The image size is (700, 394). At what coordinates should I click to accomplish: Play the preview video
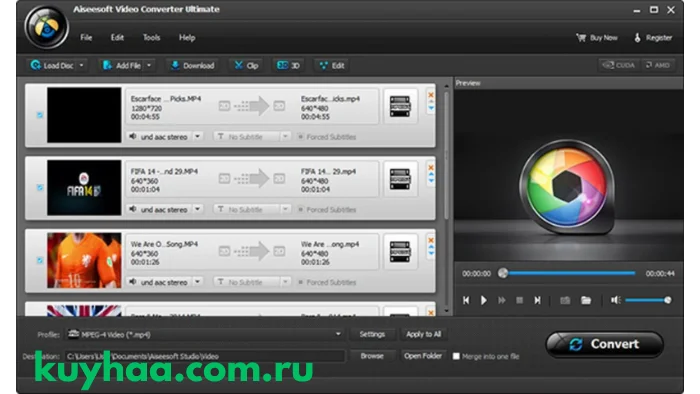click(x=484, y=300)
